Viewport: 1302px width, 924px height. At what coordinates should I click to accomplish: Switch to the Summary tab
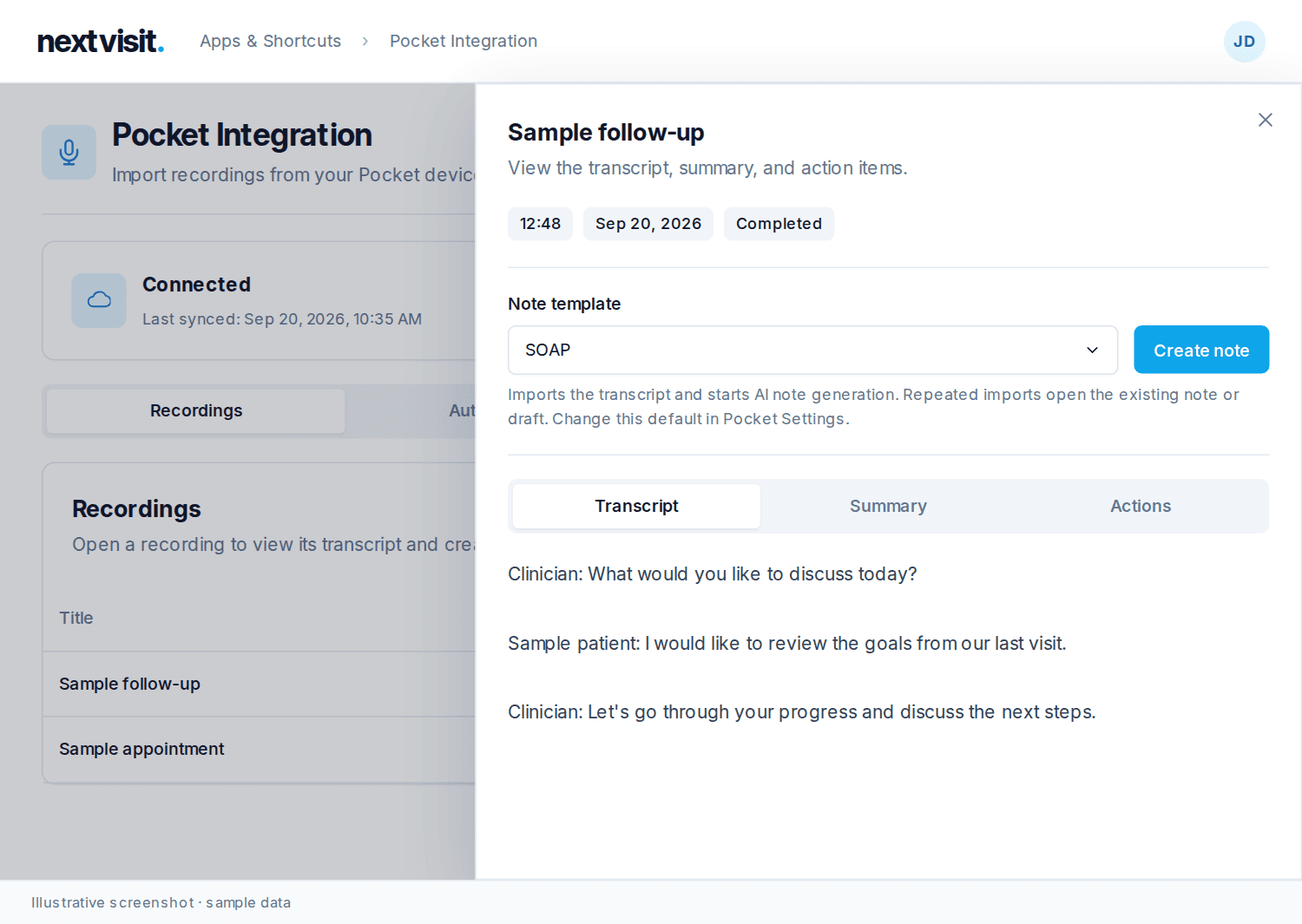point(888,506)
